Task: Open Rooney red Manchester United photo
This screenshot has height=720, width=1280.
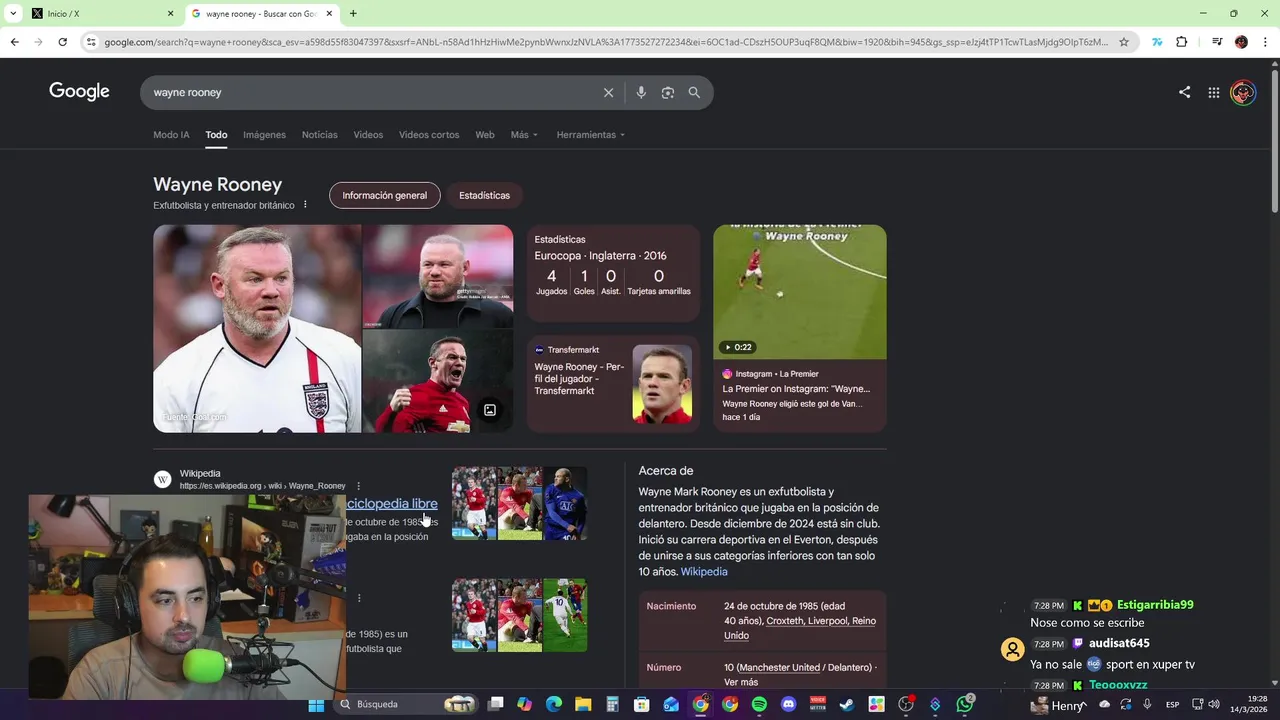Action: pyautogui.click(x=438, y=381)
